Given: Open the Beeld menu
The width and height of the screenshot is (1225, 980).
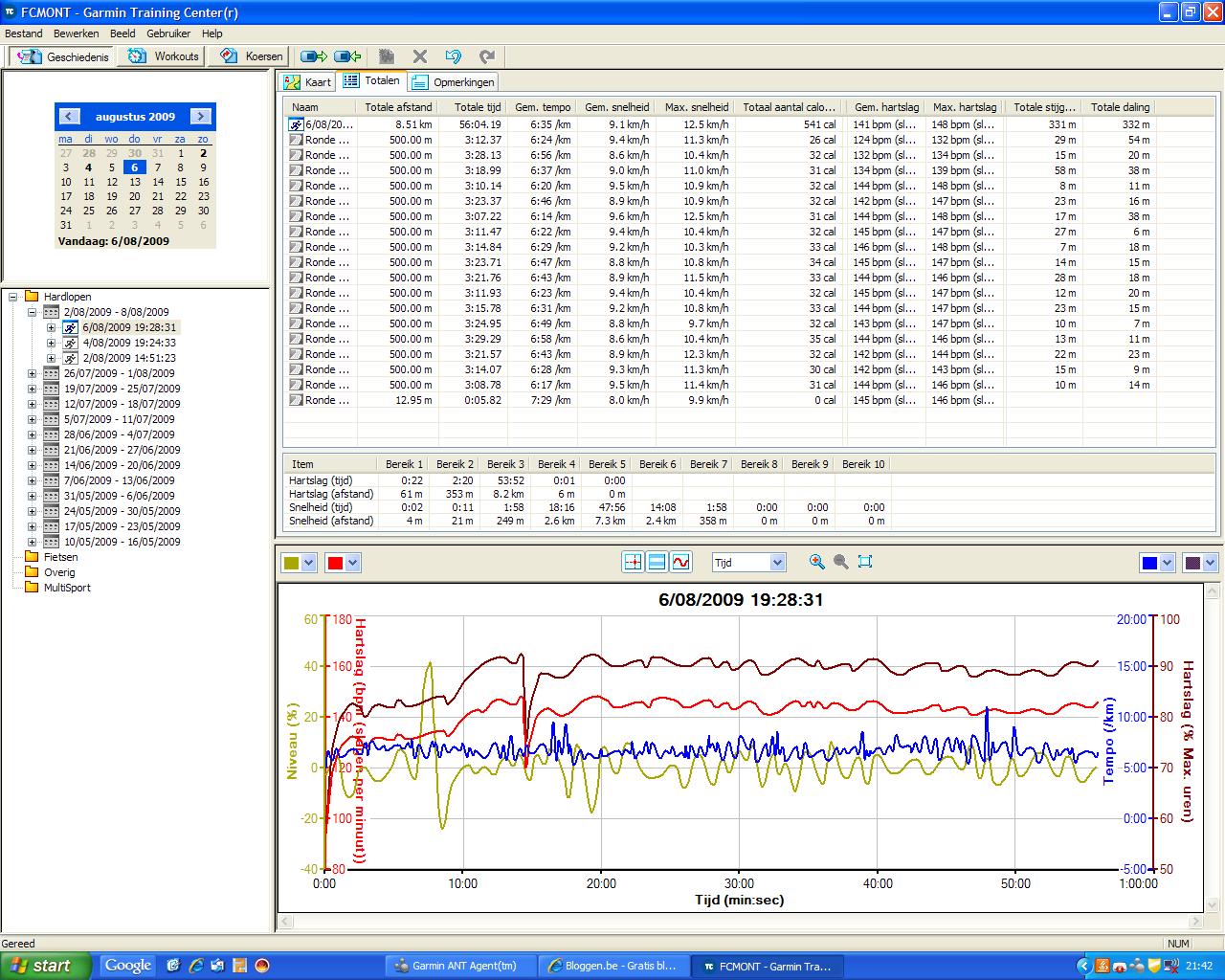Looking at the screenshot, I should point(122,33).
